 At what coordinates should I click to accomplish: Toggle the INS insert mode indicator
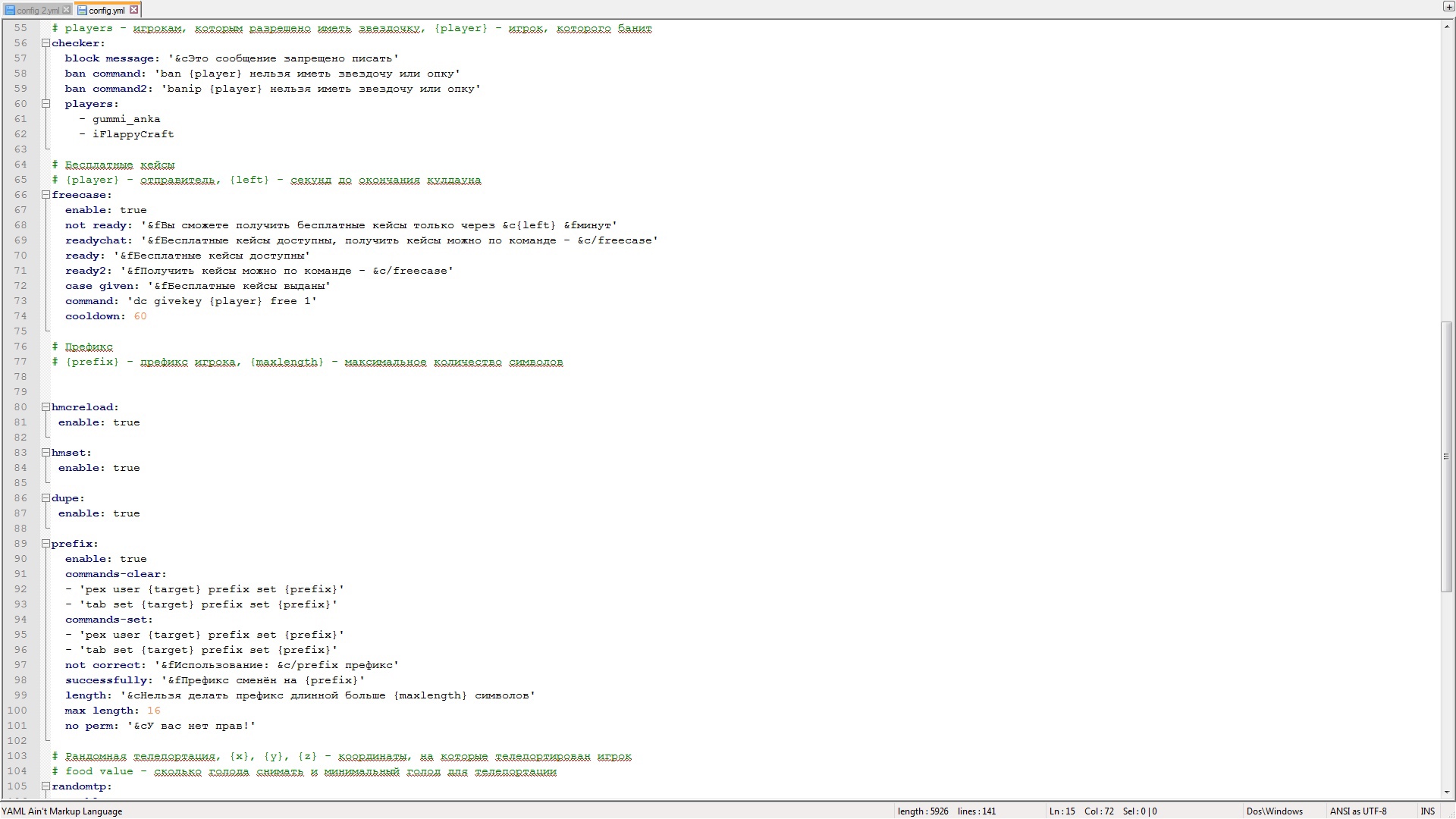(x=1427, y=811)
